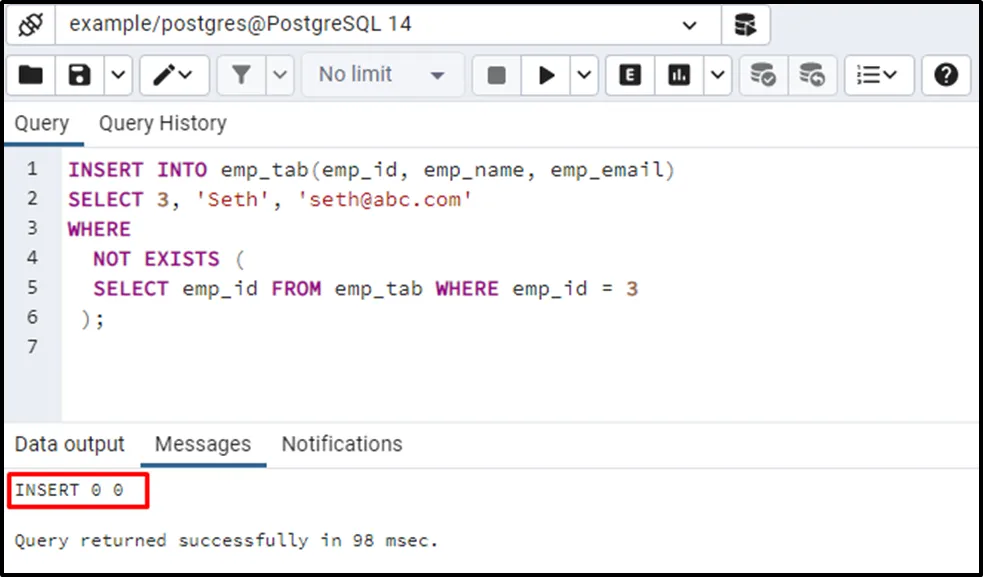This screenshot has width=983, height=577.
Task: Switch to the Query History tab
Action: click(x=162, y=124)
